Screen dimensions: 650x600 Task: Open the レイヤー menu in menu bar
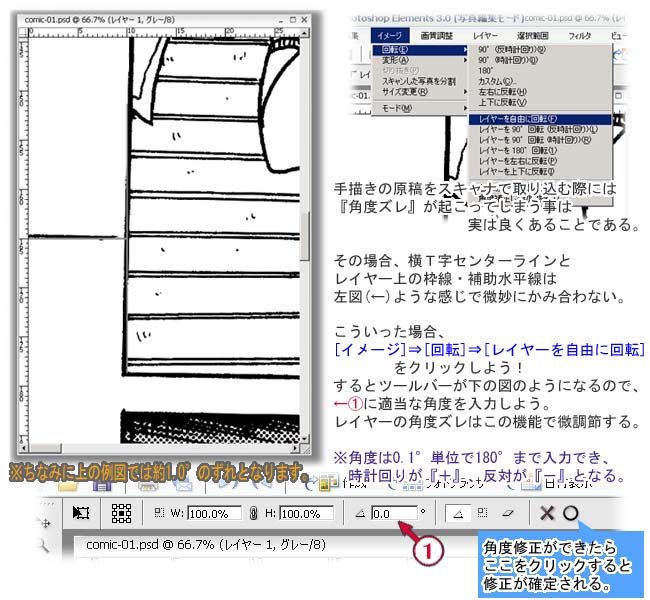pyautogui.click(x=486, y=36)
